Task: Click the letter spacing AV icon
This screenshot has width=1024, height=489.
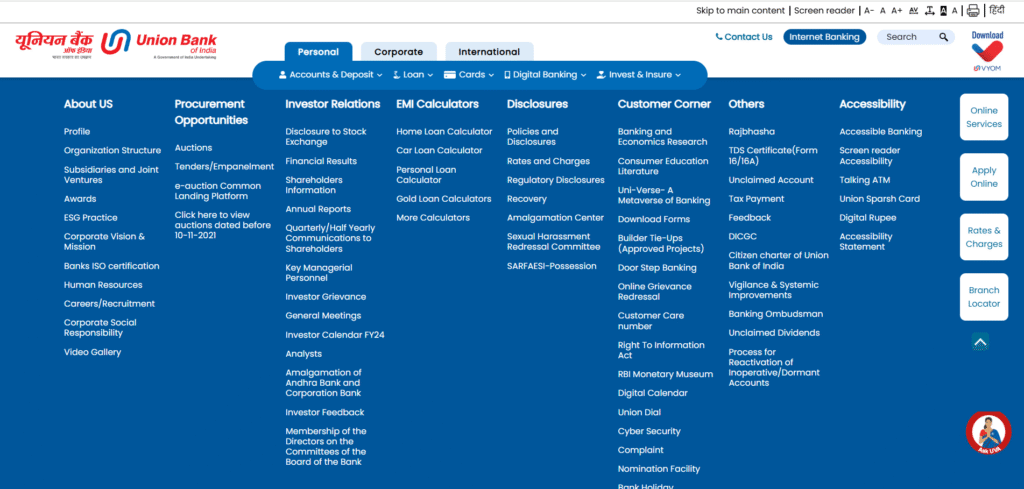Action: [x=913, y=10]
